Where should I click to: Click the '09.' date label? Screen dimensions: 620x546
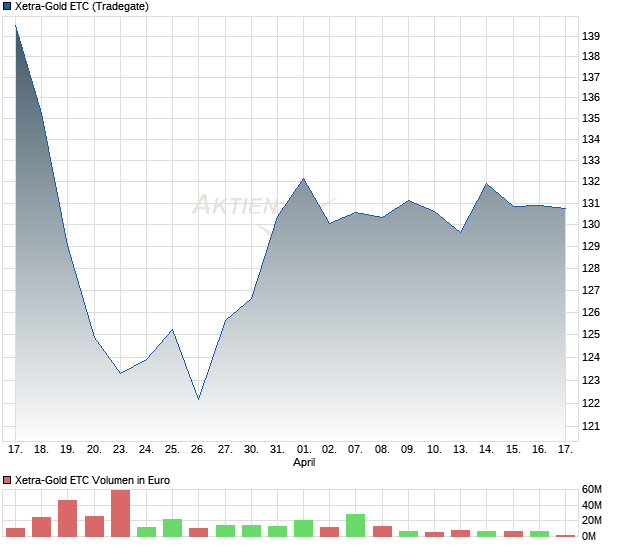pyautogui.click(x=408, y=450)
